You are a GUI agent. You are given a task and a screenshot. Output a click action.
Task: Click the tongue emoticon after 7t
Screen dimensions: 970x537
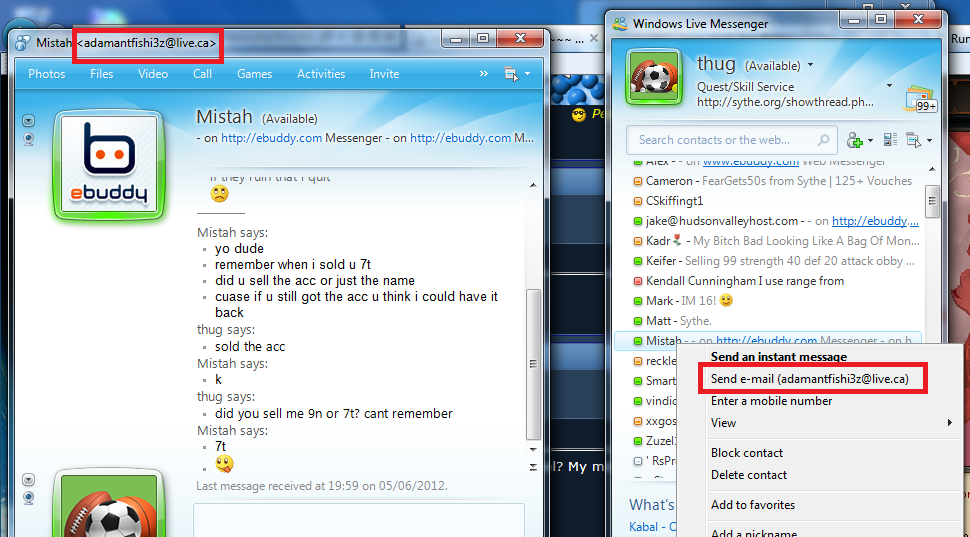(x=224, y=463)
